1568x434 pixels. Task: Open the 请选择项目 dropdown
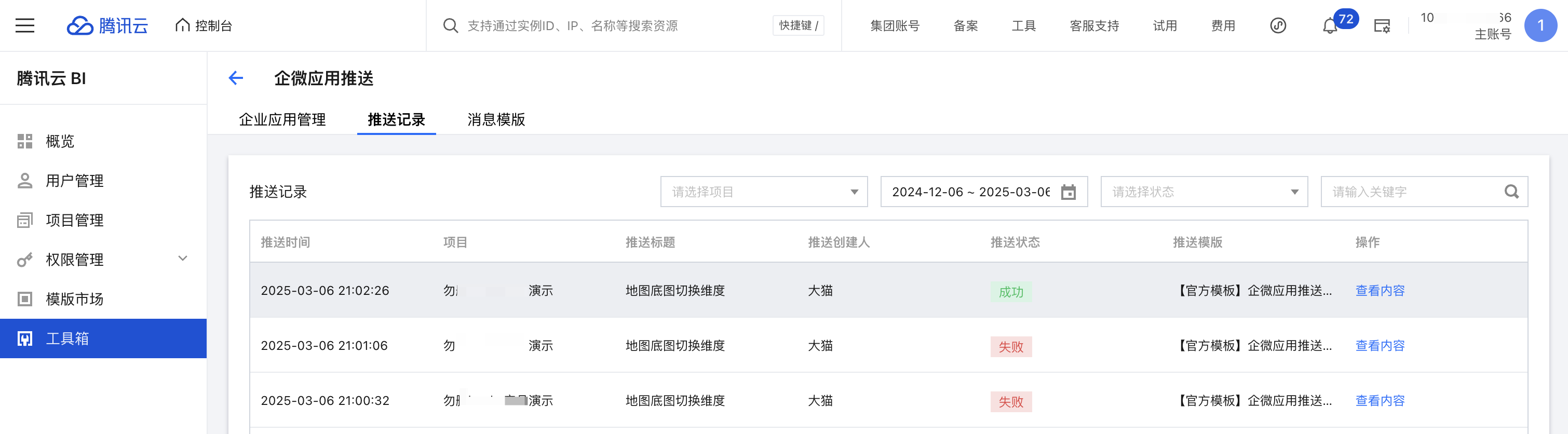(763, 193)
